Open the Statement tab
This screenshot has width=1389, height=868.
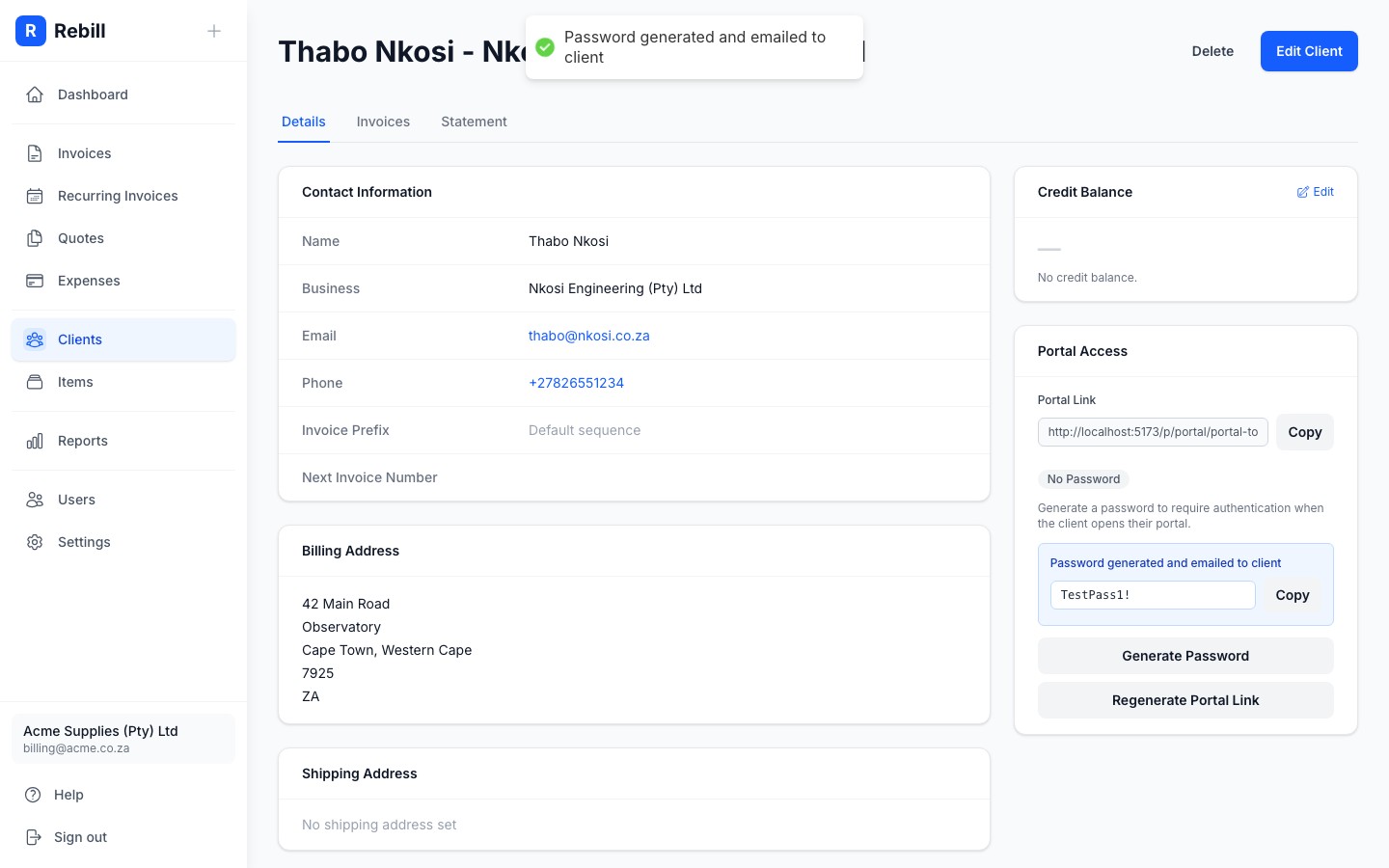tap(474, 122)
